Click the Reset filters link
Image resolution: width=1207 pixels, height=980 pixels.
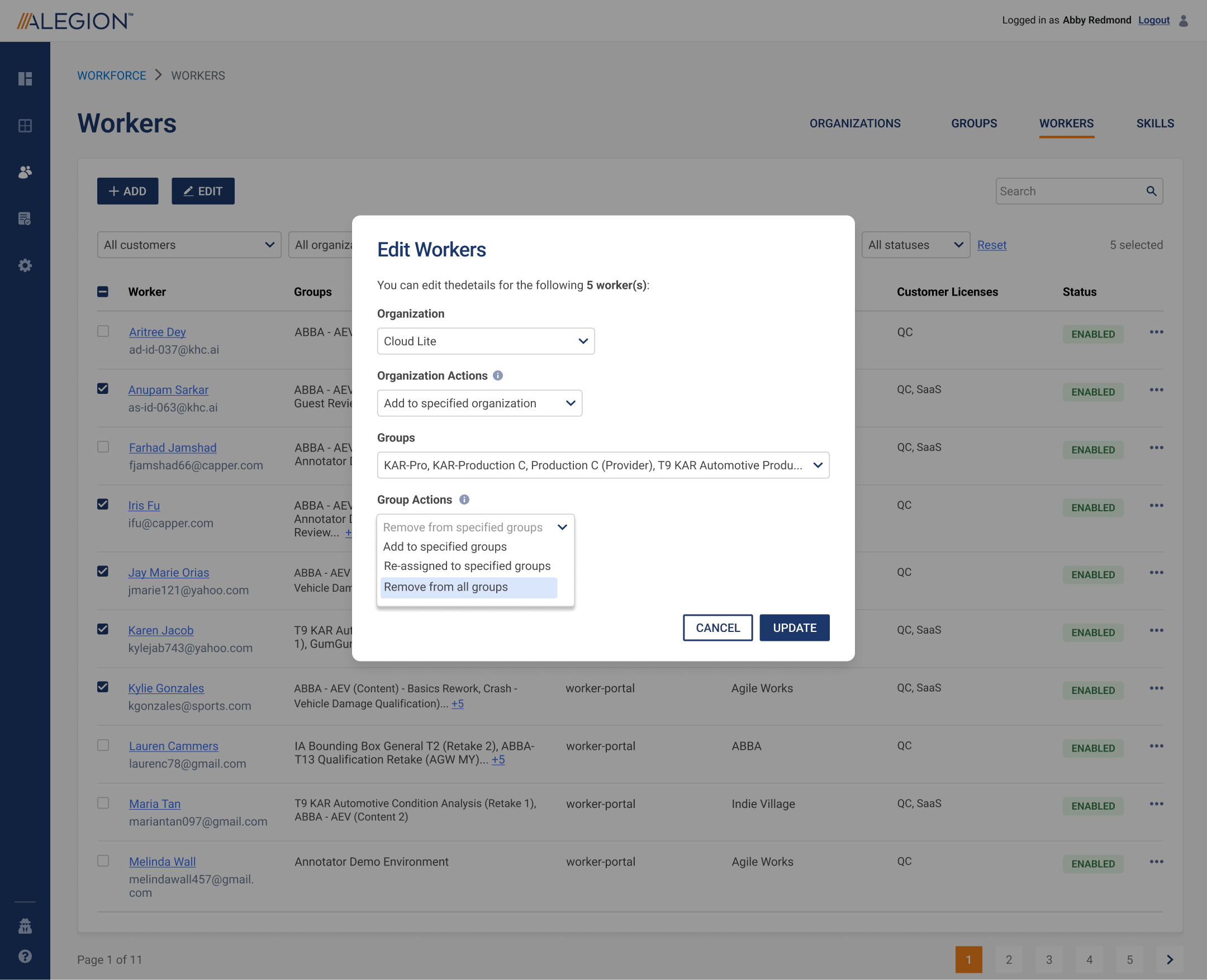click(992, 245)
